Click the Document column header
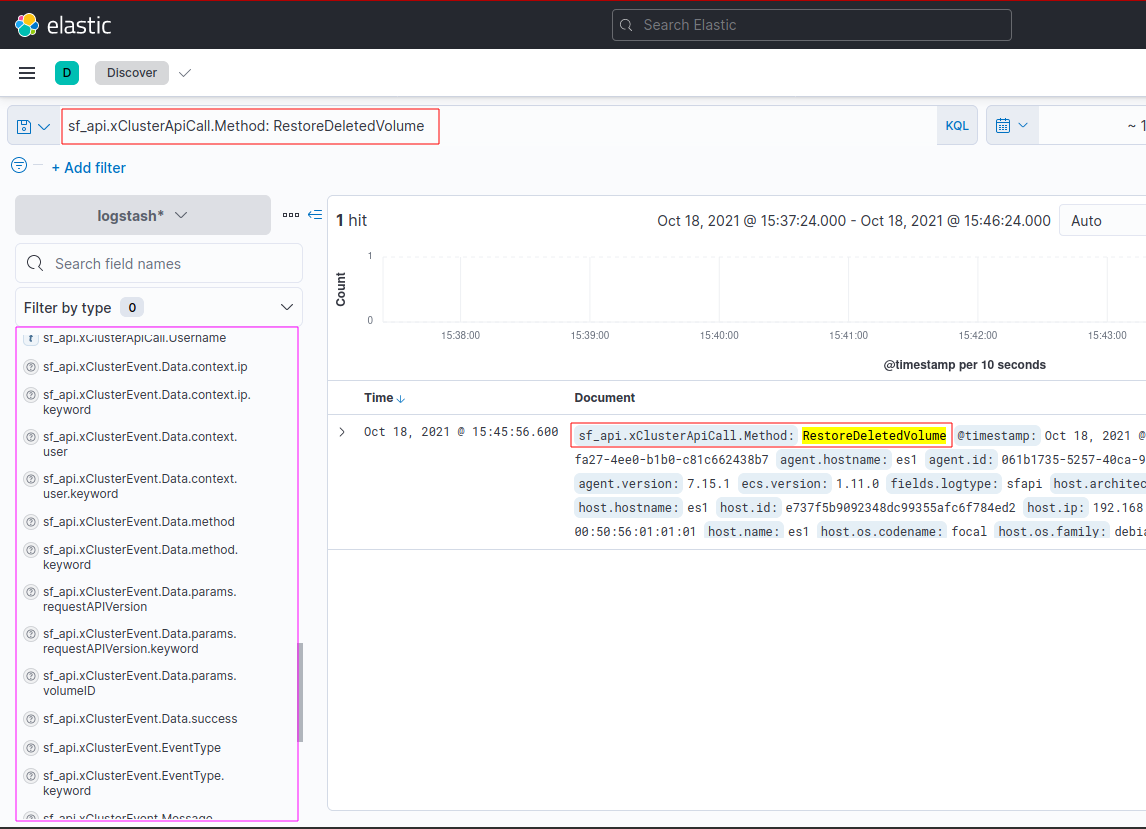Viewport: 1146px width, 829px height. (x=604, y=398)
